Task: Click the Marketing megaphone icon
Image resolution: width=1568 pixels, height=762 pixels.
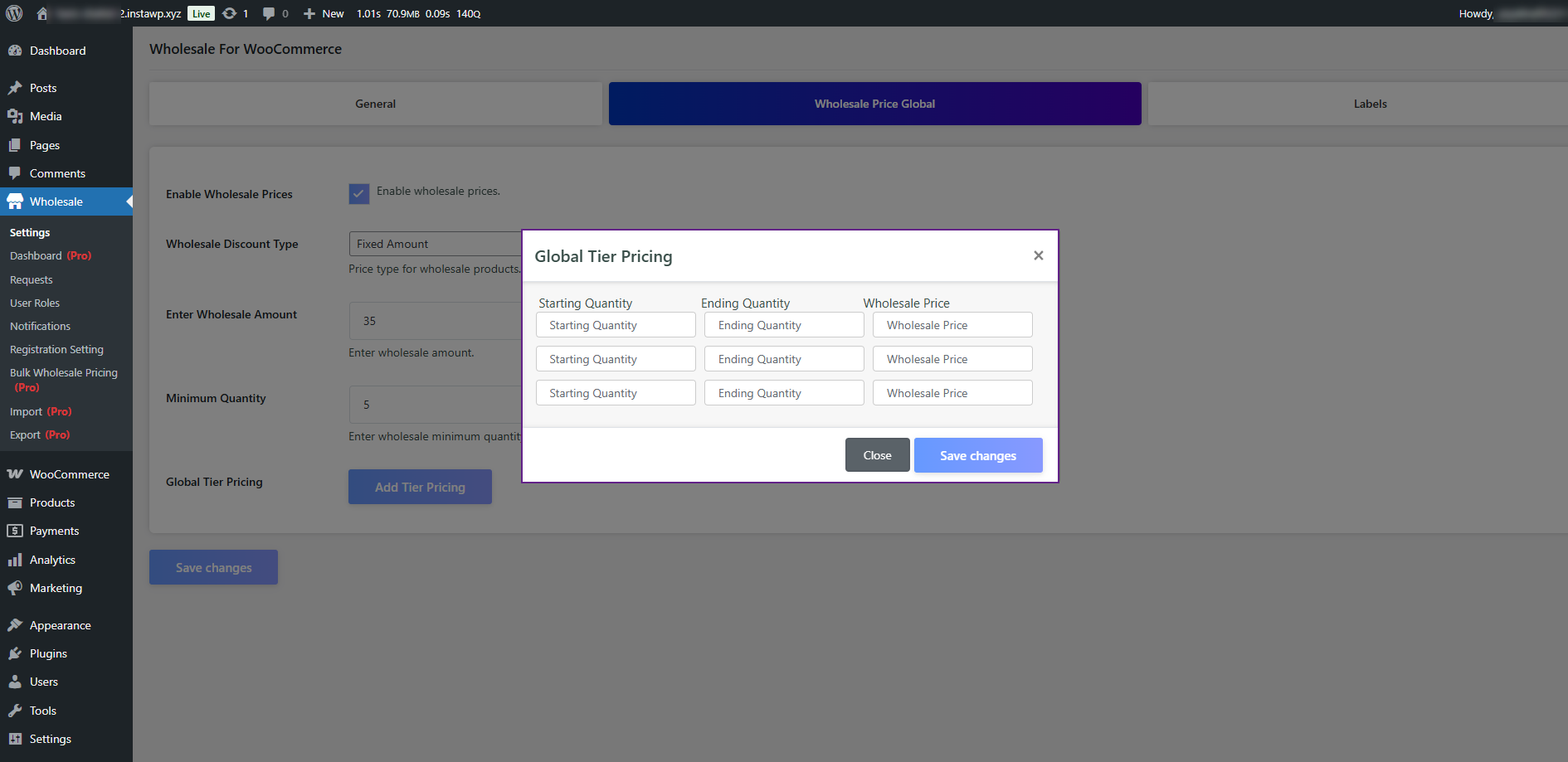Action: [15, 588]
